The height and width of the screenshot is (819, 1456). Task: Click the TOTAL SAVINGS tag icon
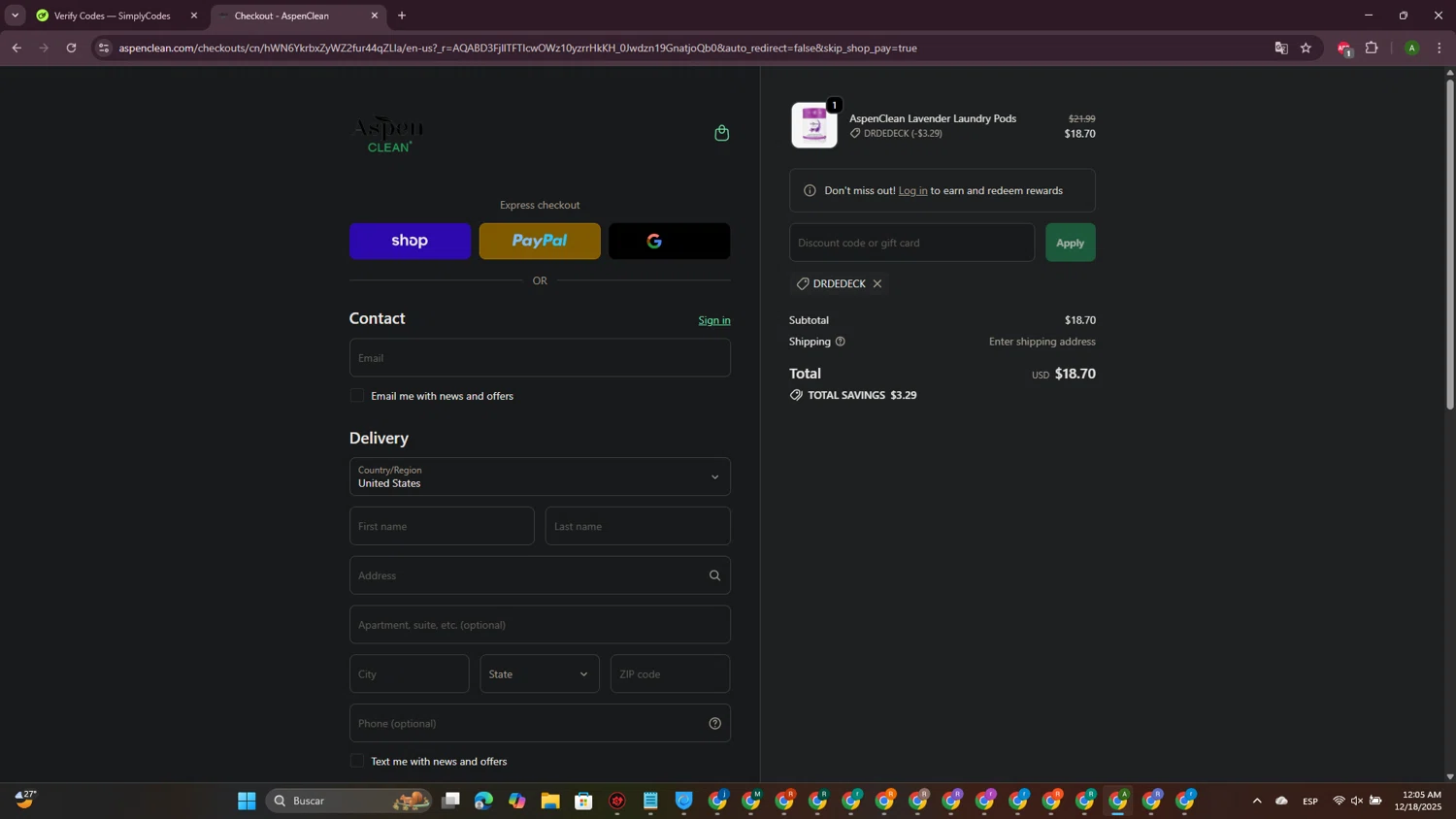(x=796, y=395)
